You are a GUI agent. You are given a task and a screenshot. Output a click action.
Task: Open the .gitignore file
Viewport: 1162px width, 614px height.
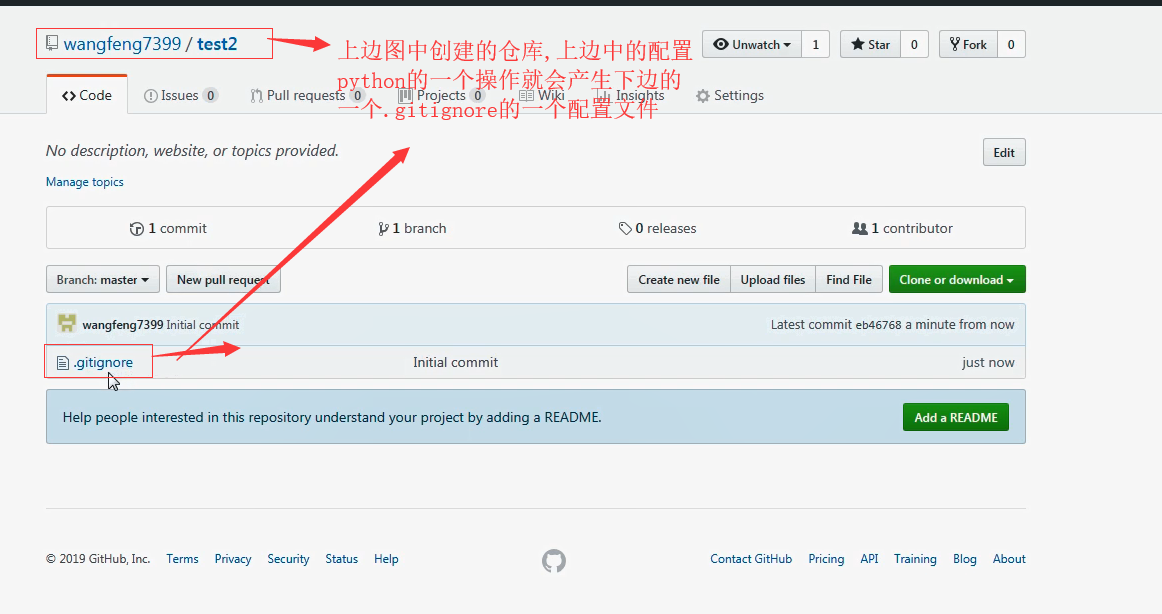click(103, 362)
